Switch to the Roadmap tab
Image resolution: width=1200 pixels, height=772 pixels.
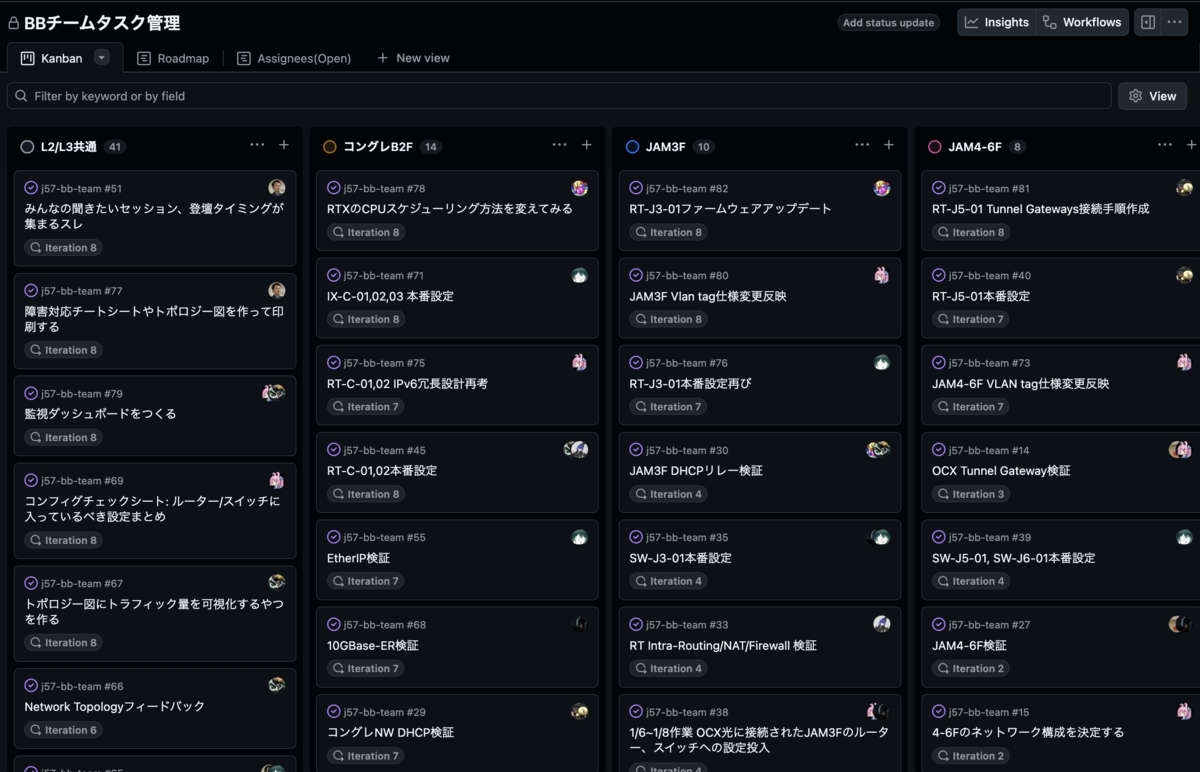pyautogui.click(x=173, y=58)
